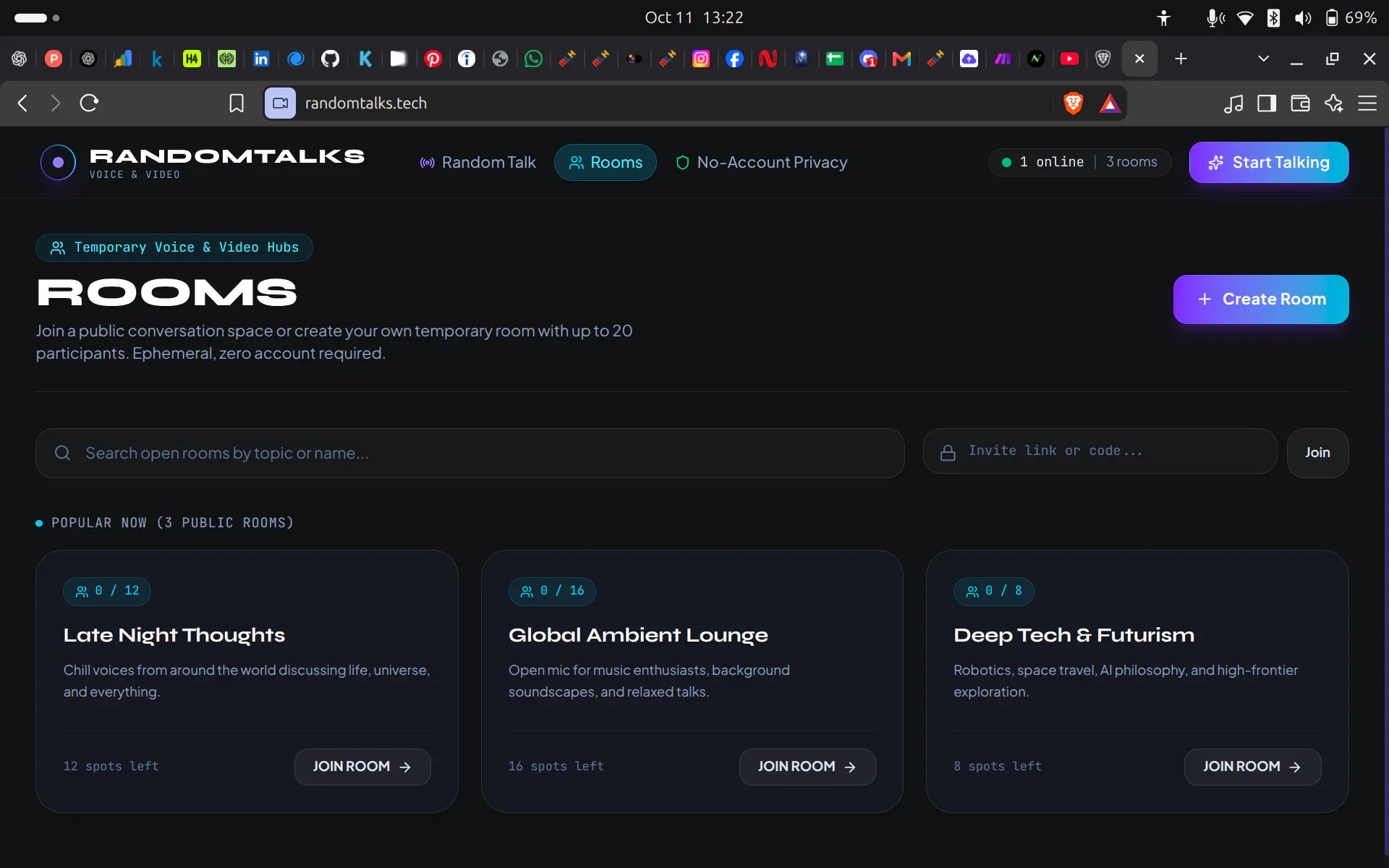
Task: Open the media playlist music icon
Action: click(1233, 103)
